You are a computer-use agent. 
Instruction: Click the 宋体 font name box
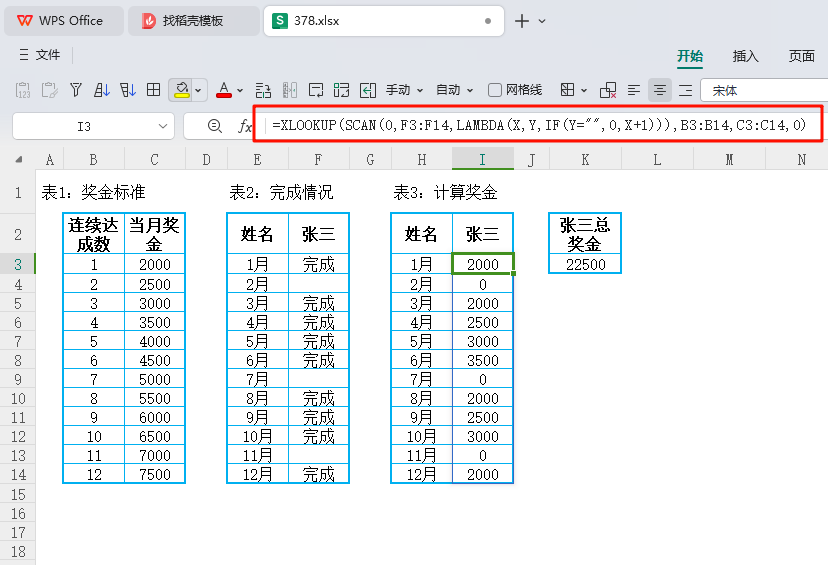[764, 90]
